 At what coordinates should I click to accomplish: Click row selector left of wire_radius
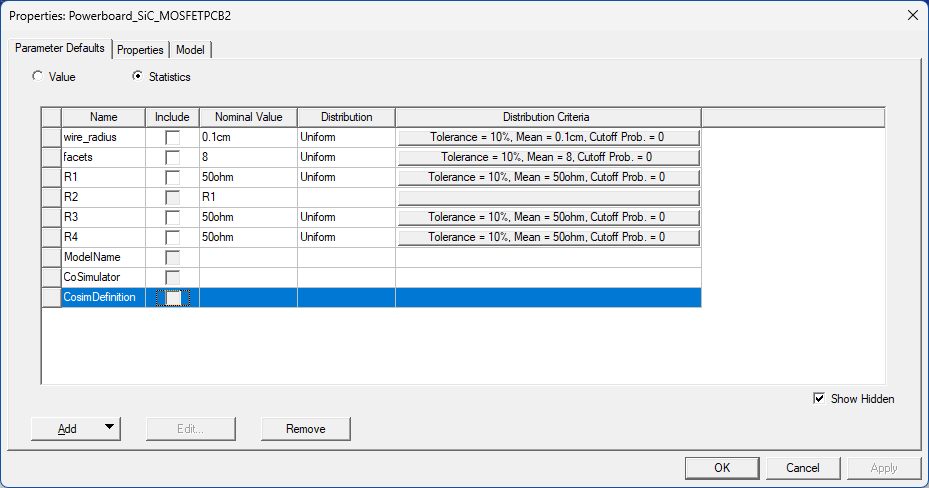pos(52,137)
